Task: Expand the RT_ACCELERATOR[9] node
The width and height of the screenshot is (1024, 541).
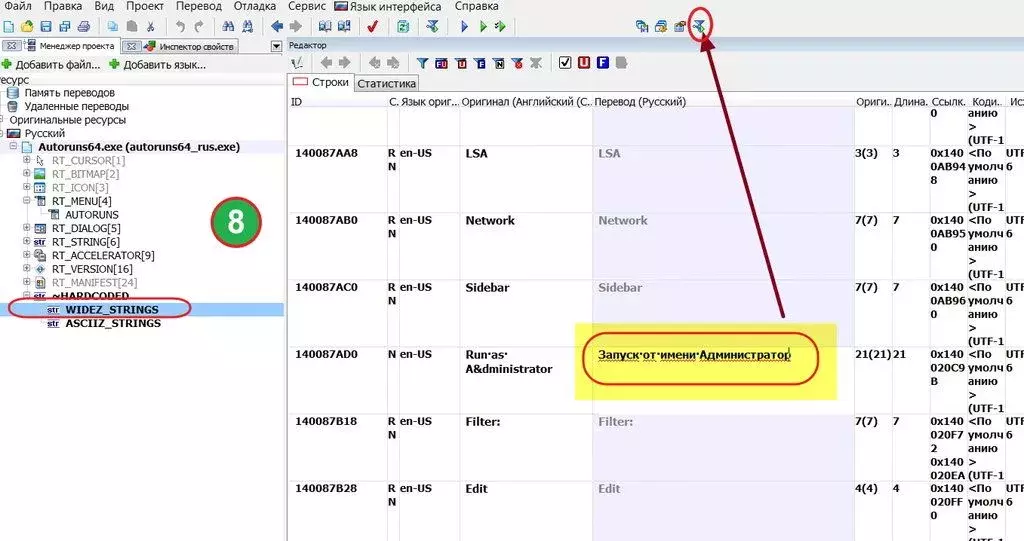Action: (27, 255)
